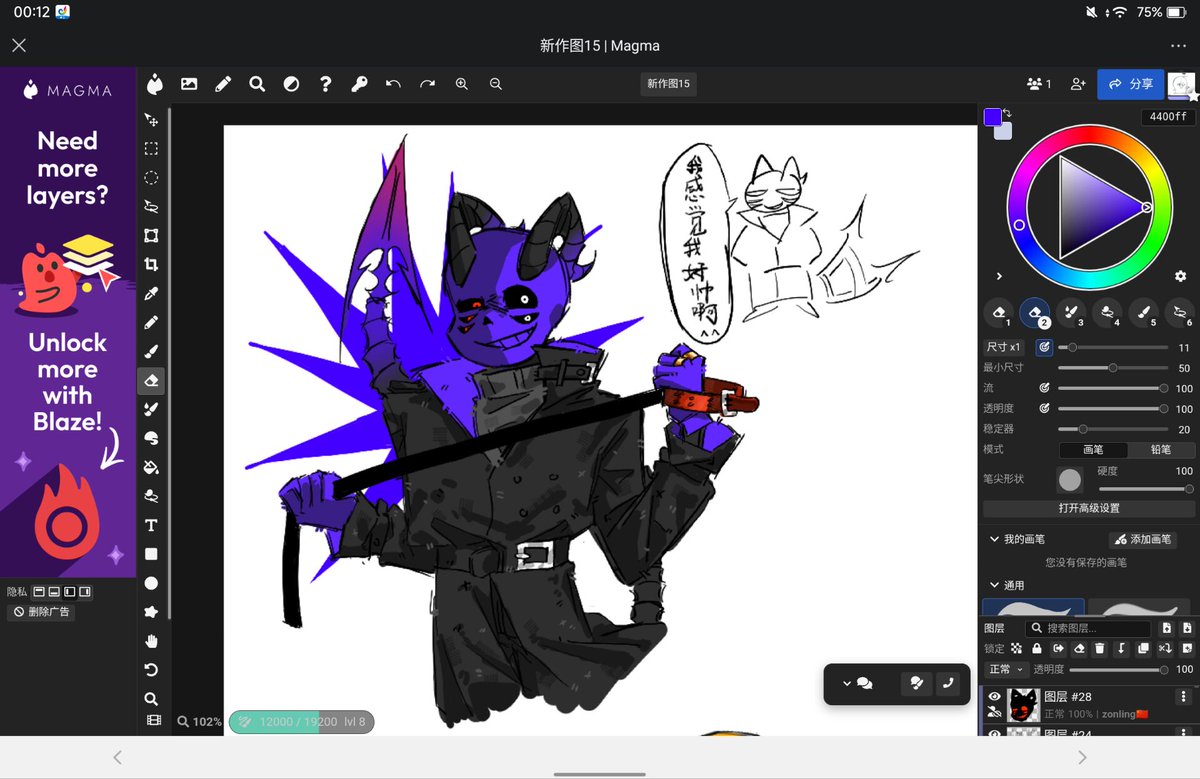
Task: Expand the chat popup chevron
Action: pos(847,684)
